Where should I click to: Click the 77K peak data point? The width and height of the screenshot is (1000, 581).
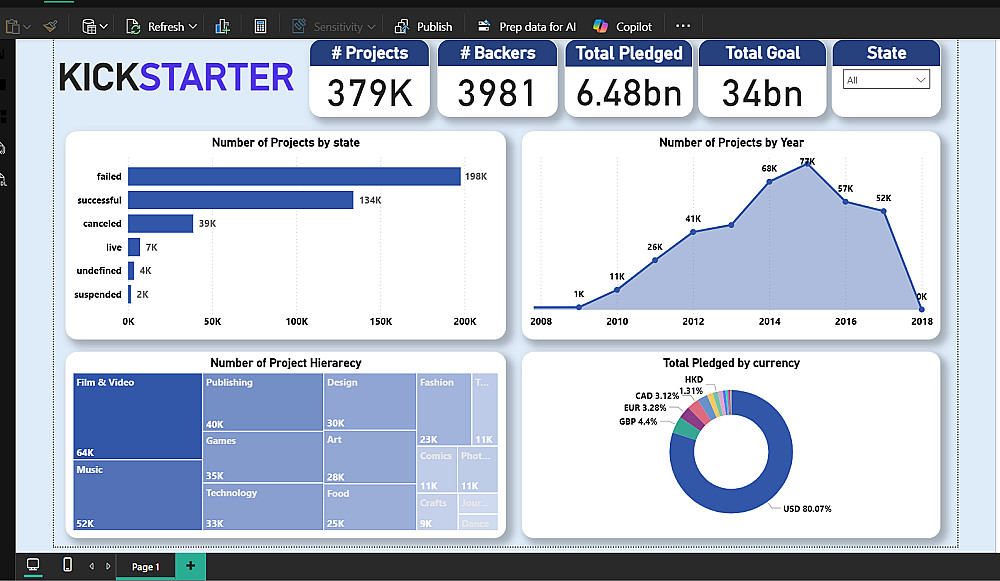pos(807,164)
